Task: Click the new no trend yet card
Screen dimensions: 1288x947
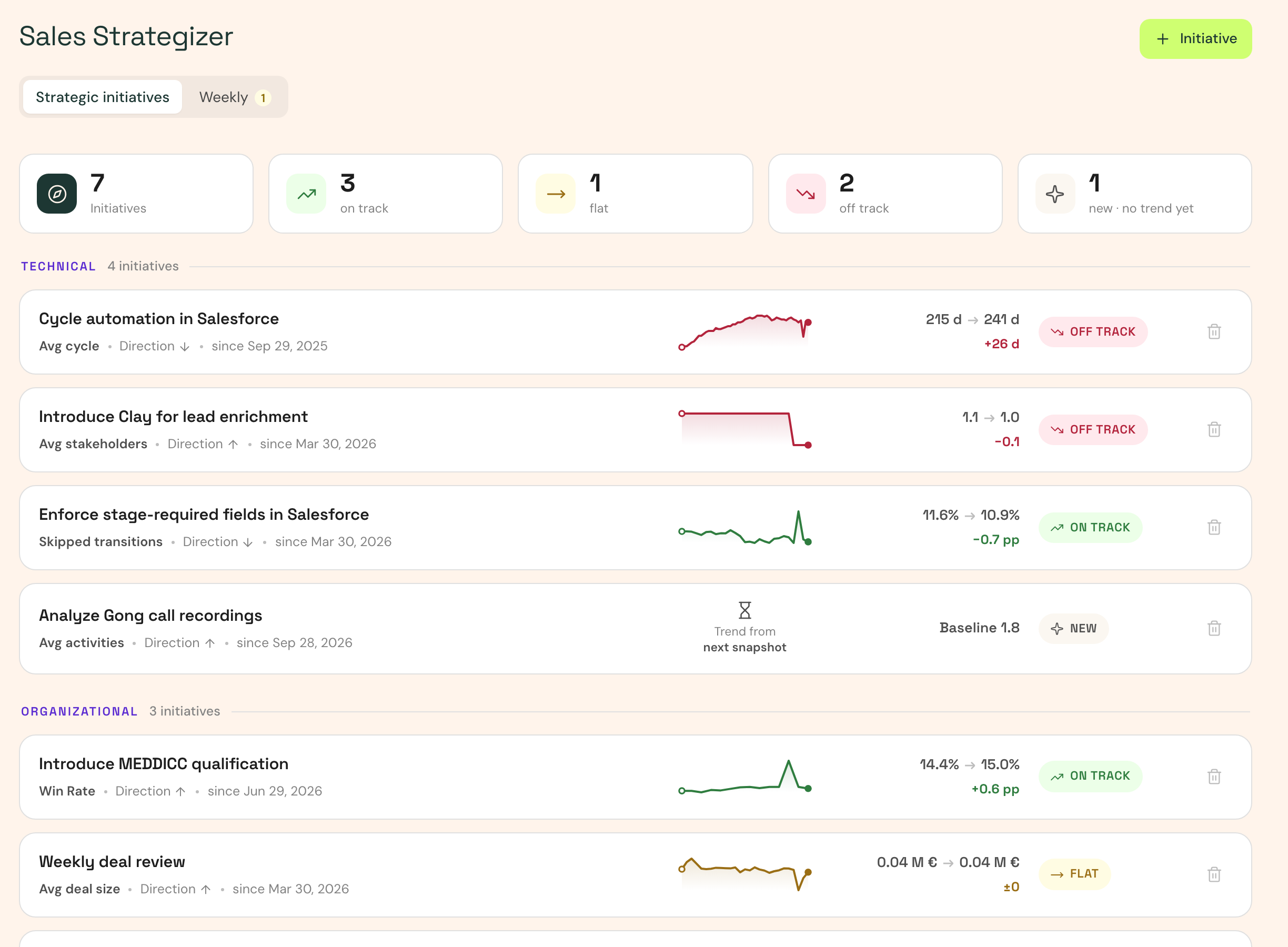Action: pos(1134,194)
